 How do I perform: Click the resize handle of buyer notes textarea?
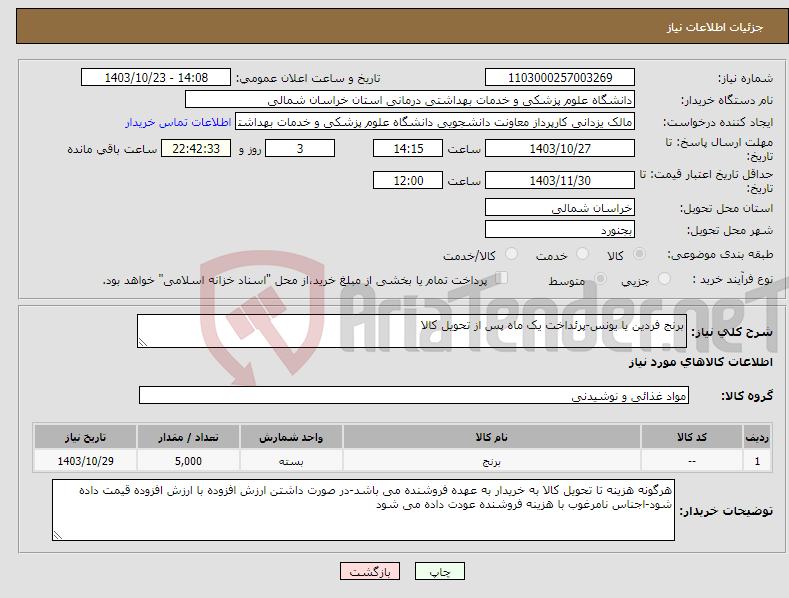(57, 536)
